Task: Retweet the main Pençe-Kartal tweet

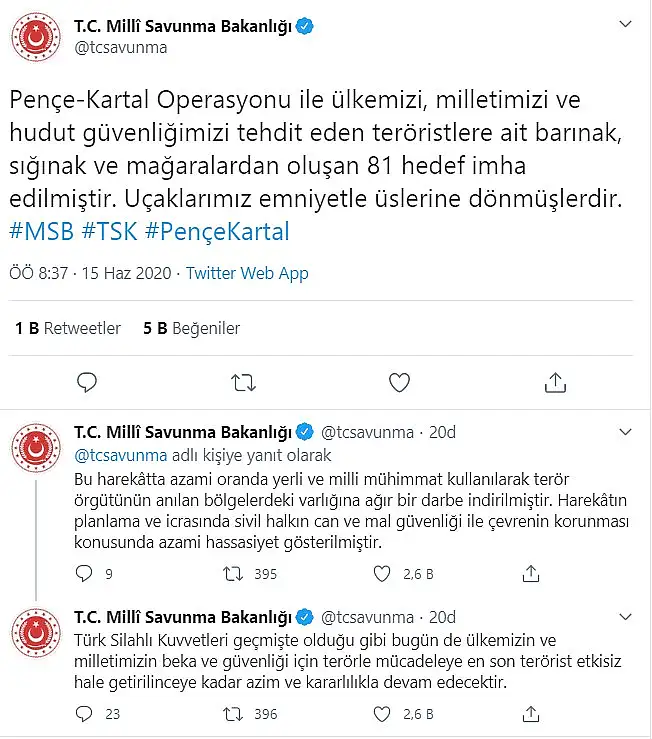Action: (x=243, y=383)
